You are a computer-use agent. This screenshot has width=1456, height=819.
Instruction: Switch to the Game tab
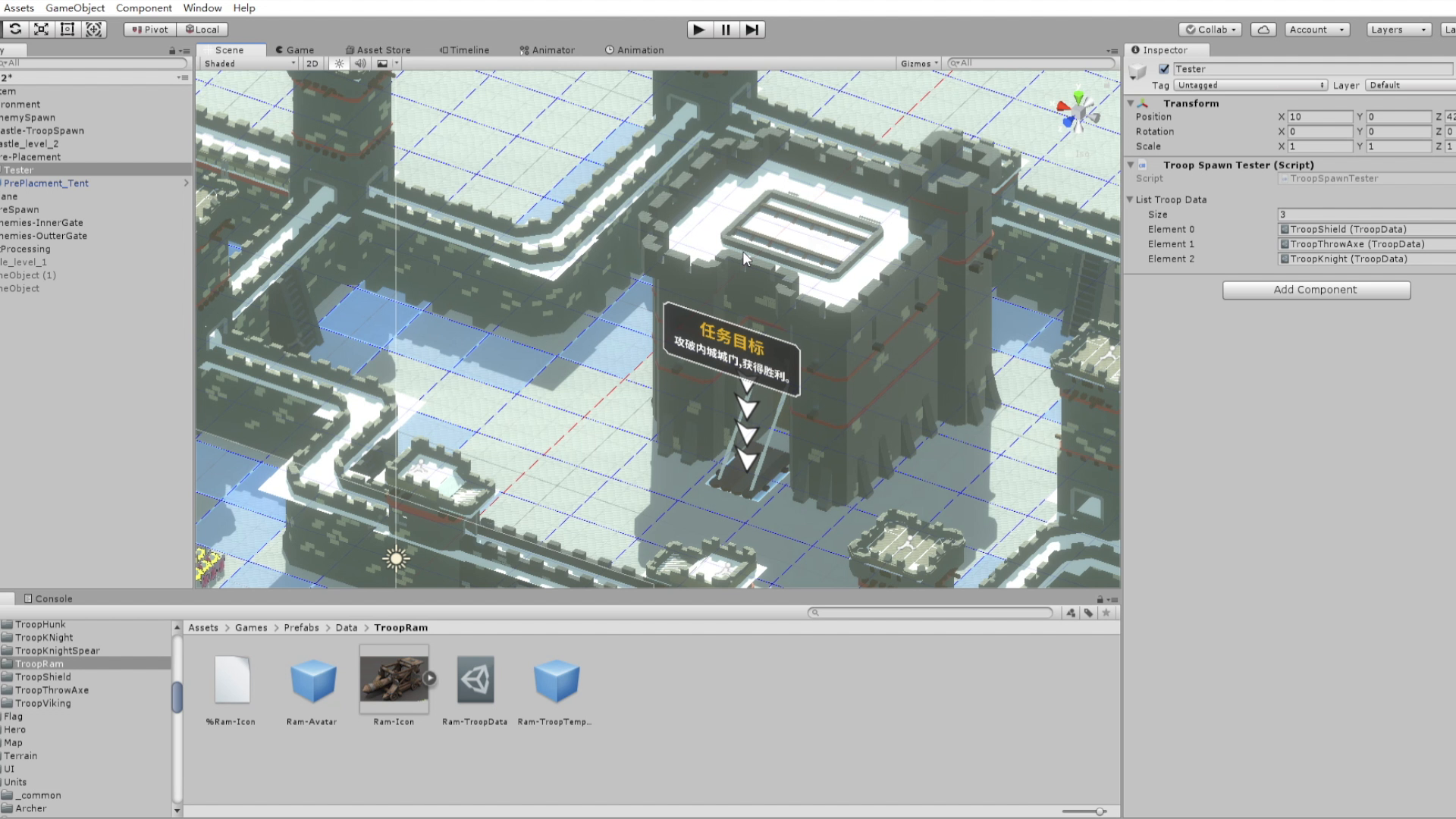click(295, 50)
